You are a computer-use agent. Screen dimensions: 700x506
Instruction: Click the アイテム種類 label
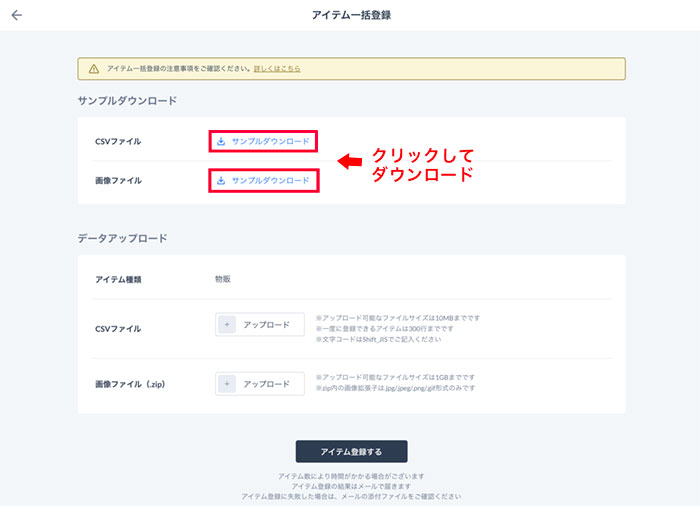click(x=118, y=280)
